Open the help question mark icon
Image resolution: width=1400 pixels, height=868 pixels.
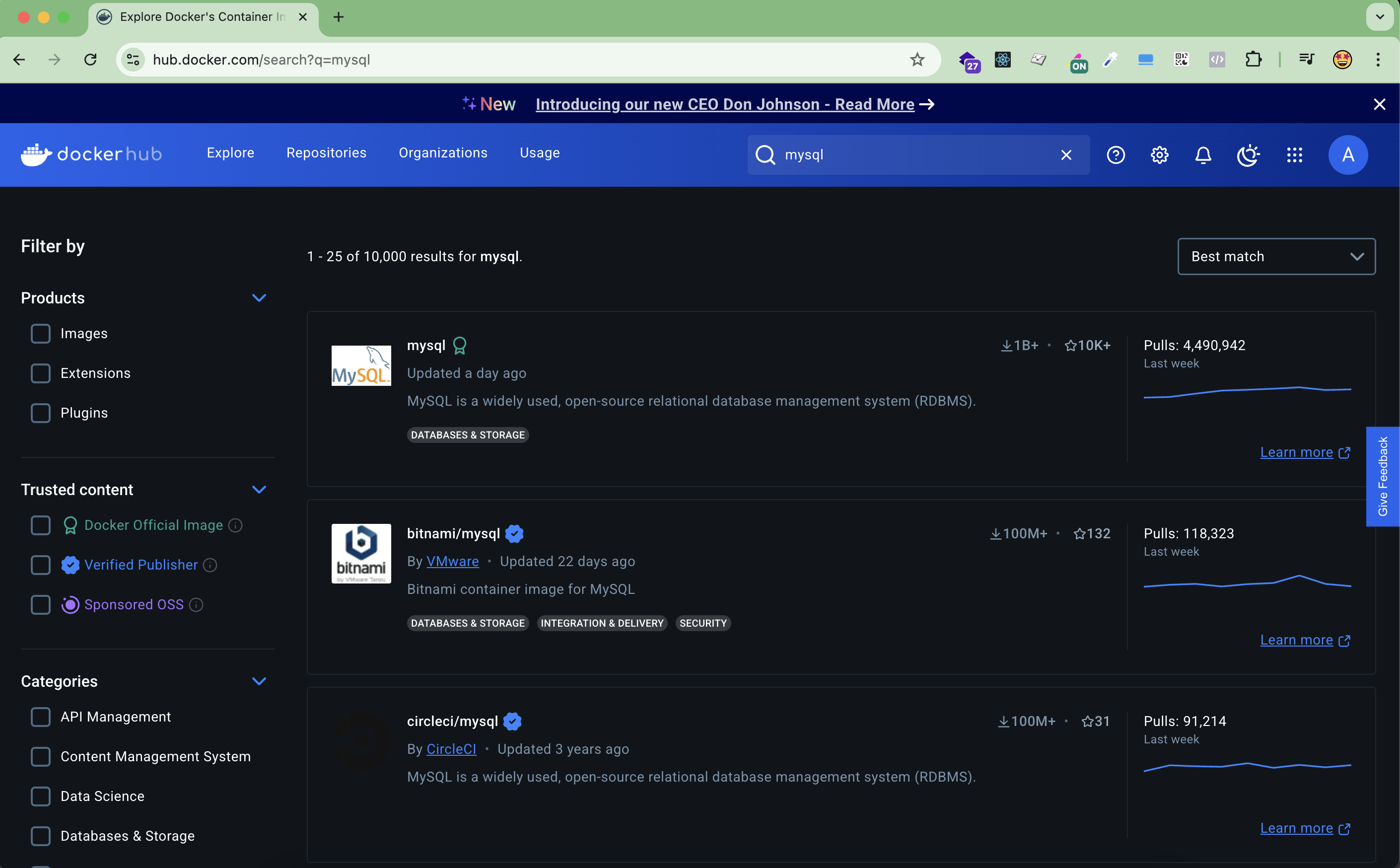pos(1116,155)
